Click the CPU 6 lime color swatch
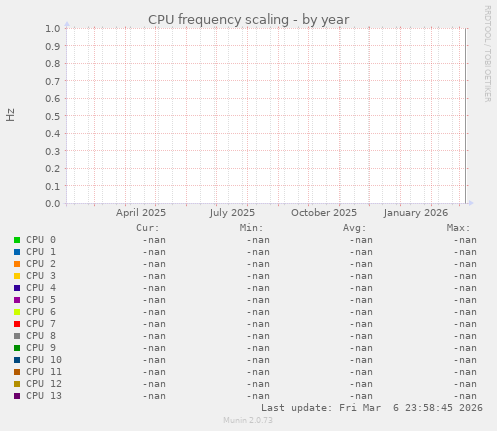 click(x=17, y=312)
